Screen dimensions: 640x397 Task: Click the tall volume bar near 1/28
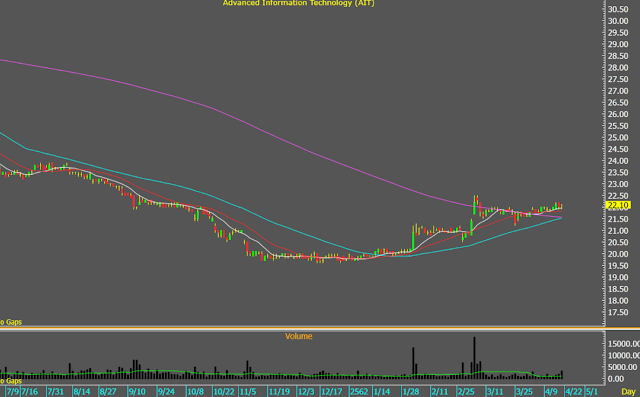tap(413, 363)
